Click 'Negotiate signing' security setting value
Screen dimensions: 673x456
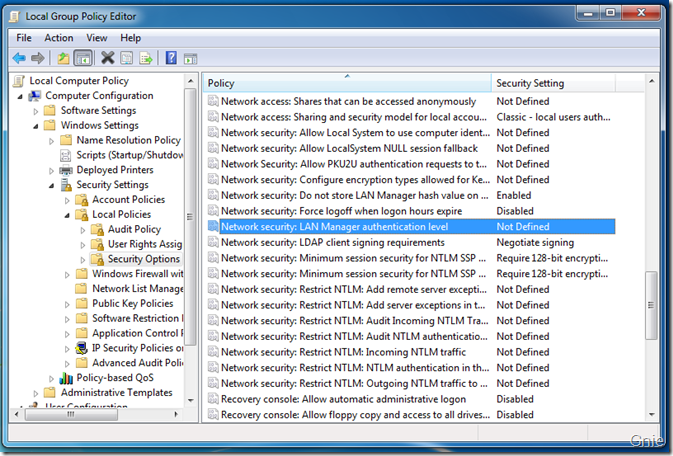[x=535, y=242]
